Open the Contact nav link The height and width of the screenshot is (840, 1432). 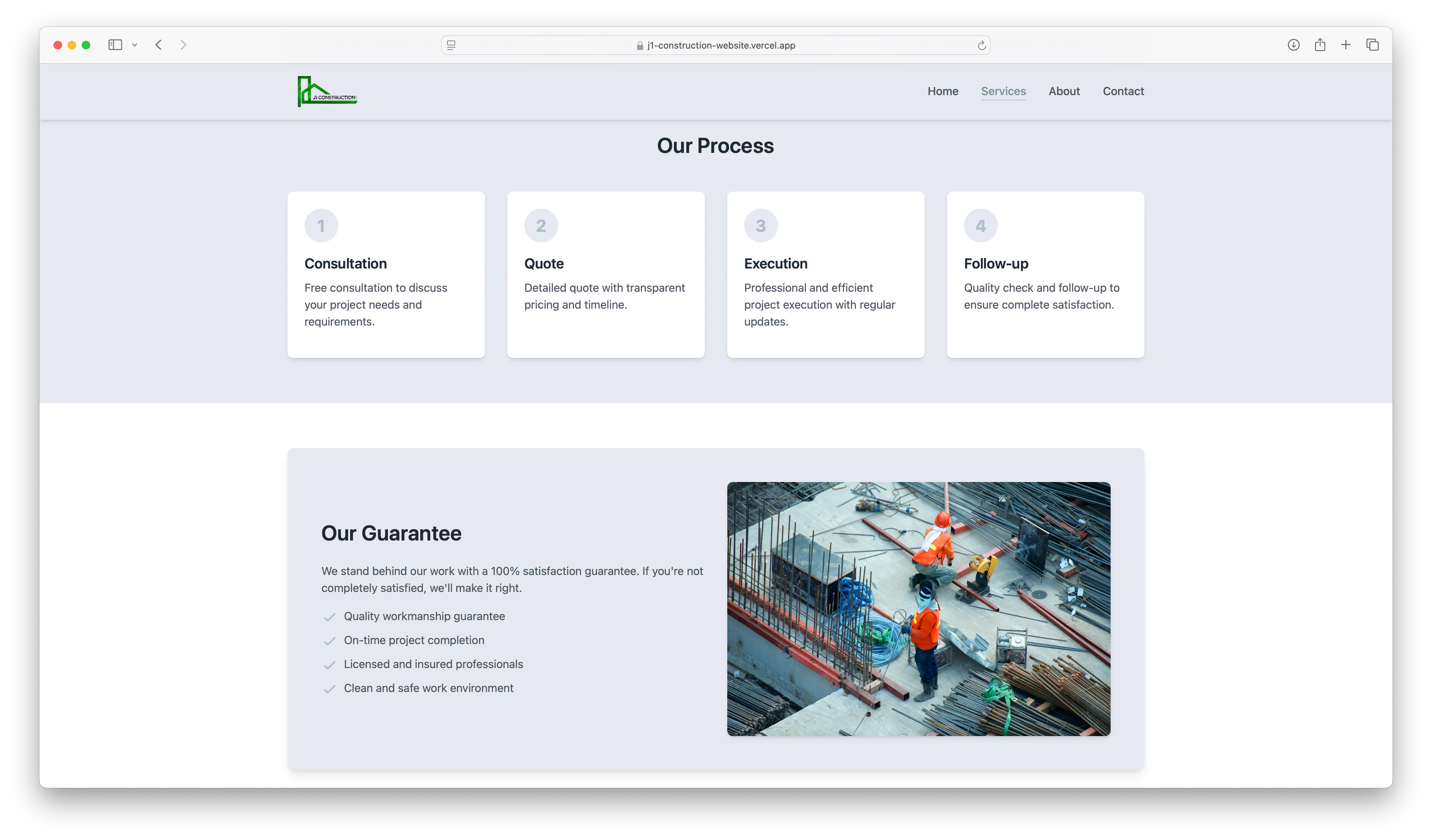1123,92
